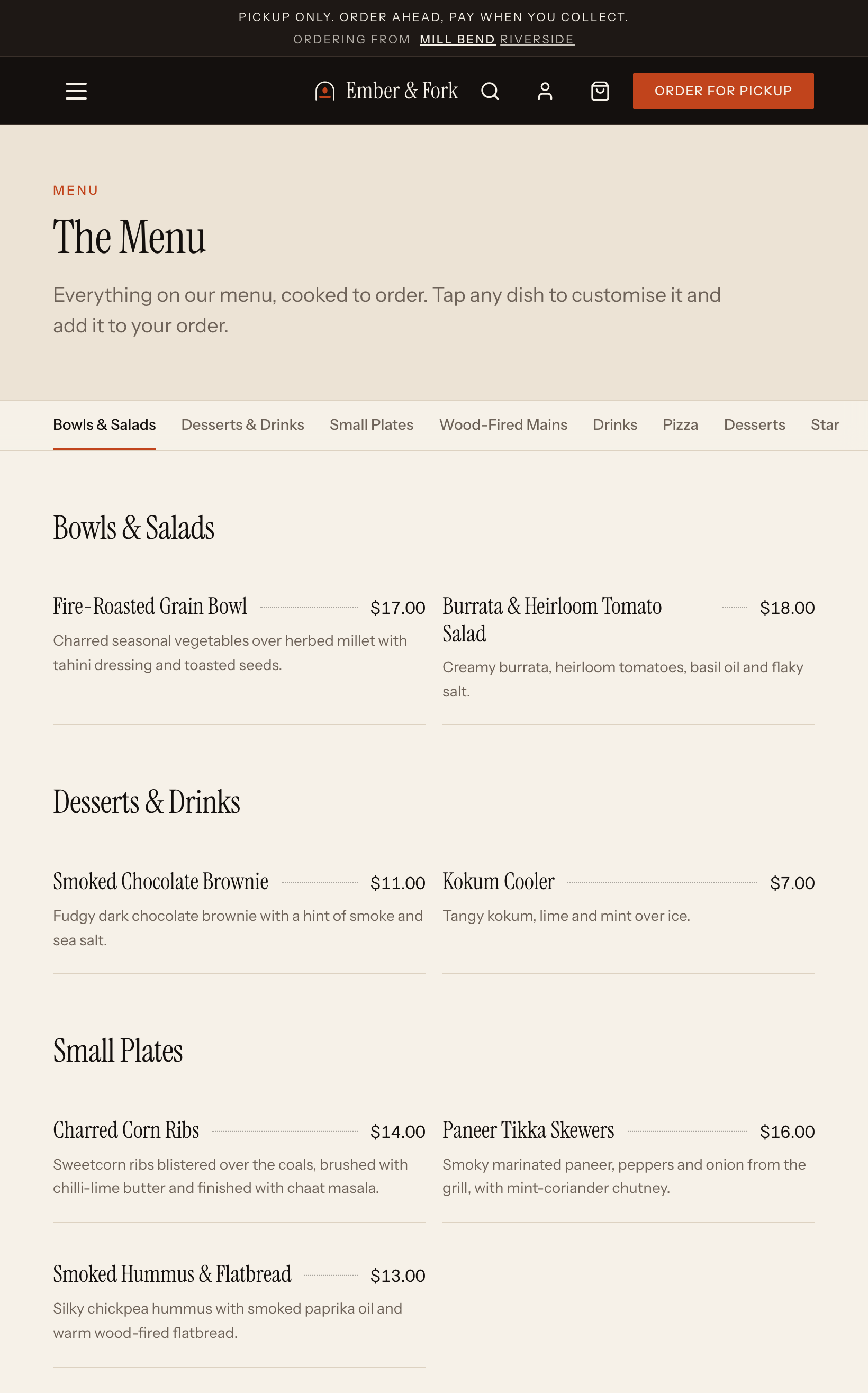Select the Bowls & Salads tab

(x=104, y=425)
